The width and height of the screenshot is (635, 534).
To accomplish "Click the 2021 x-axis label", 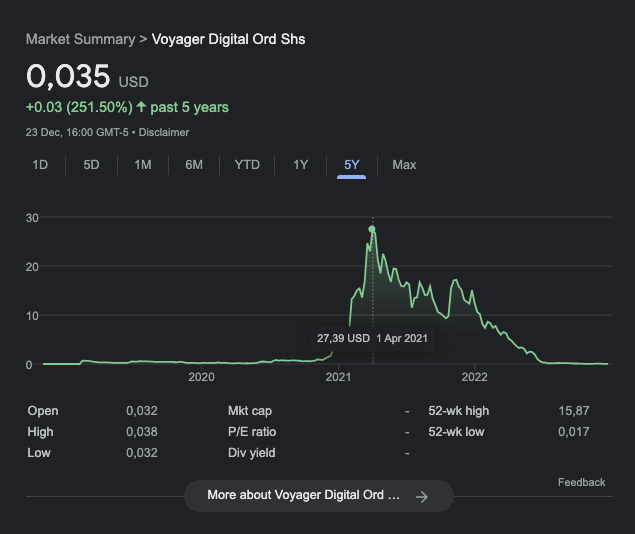I will 338,377.
